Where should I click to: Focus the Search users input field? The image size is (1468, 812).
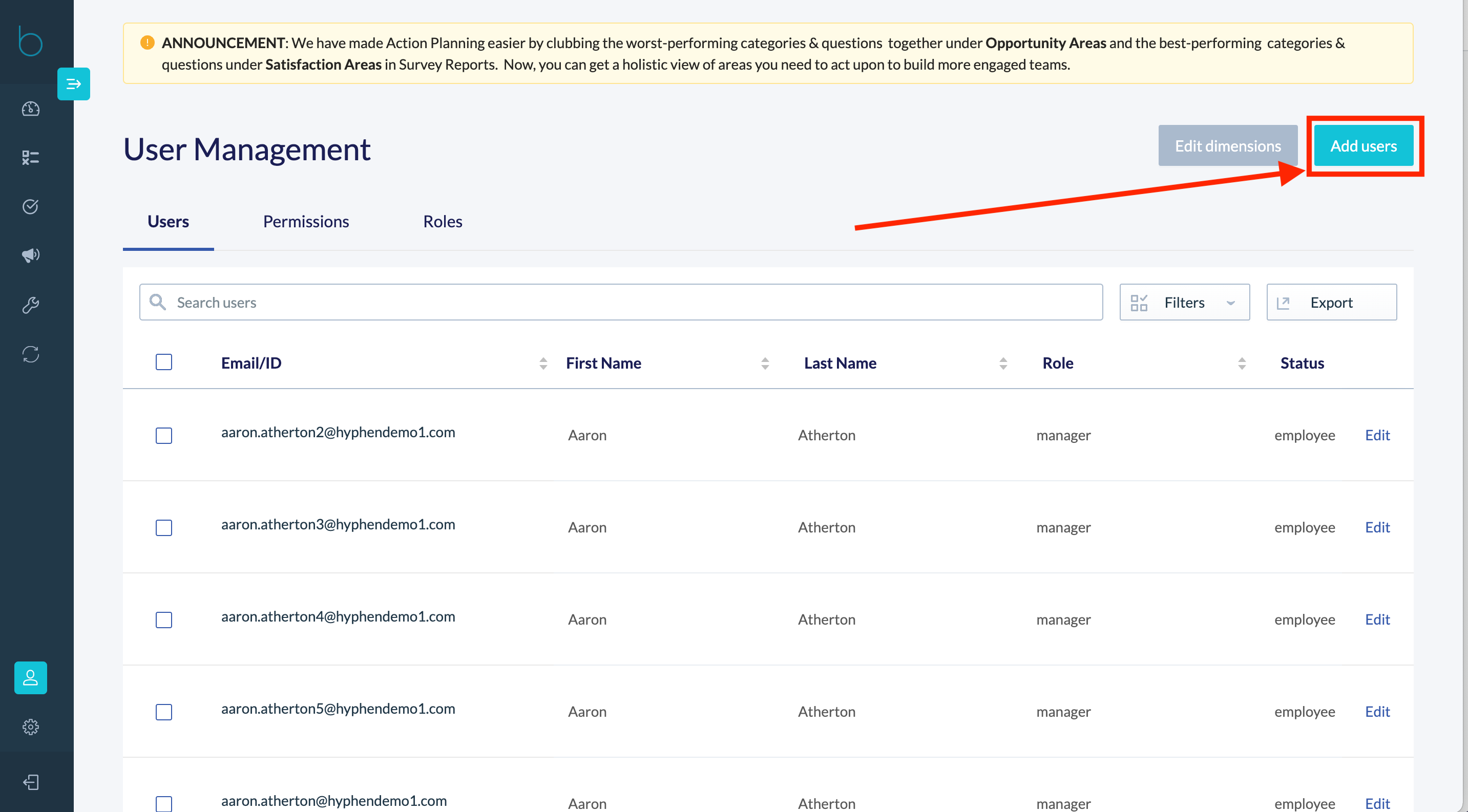(621, 303)
